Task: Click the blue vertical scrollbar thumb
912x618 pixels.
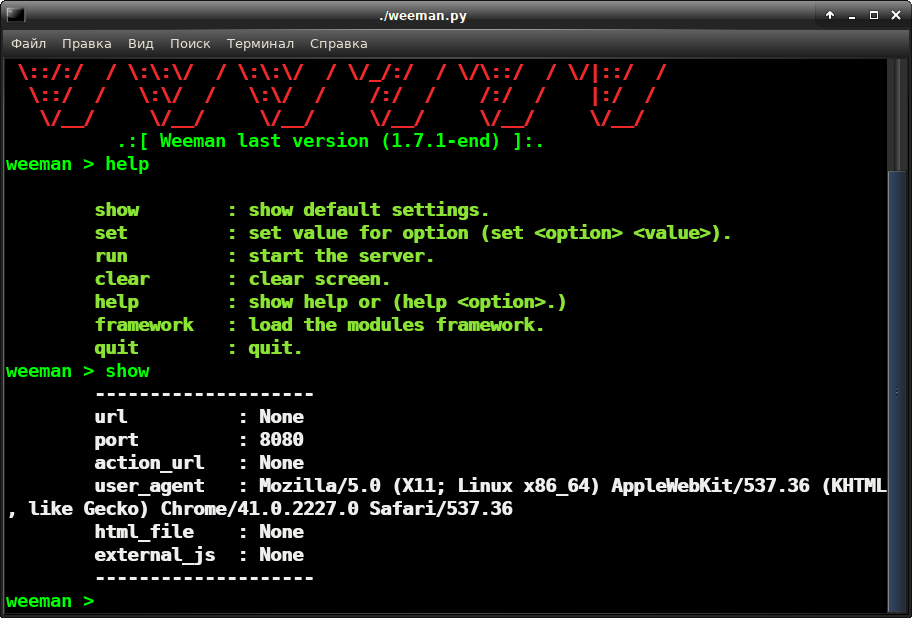Action: (896, 390)
